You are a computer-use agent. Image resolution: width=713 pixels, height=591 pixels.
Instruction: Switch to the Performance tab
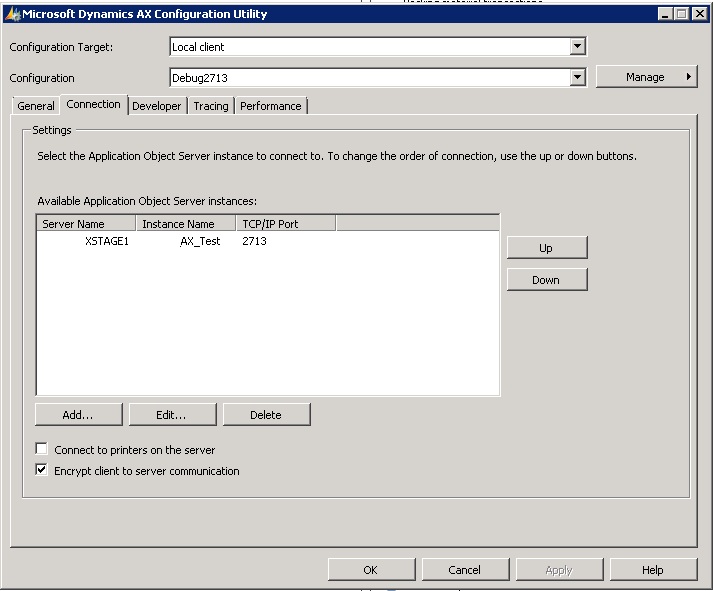271,106
